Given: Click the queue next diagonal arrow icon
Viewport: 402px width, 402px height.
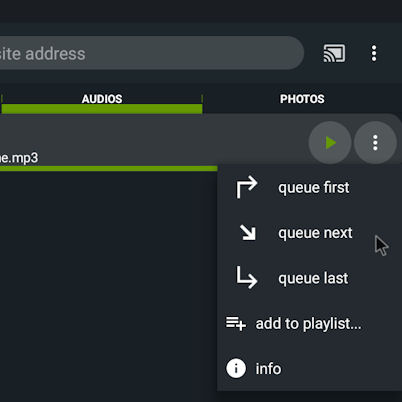Looking at the screenshot, I should click(x=248, y=233).
